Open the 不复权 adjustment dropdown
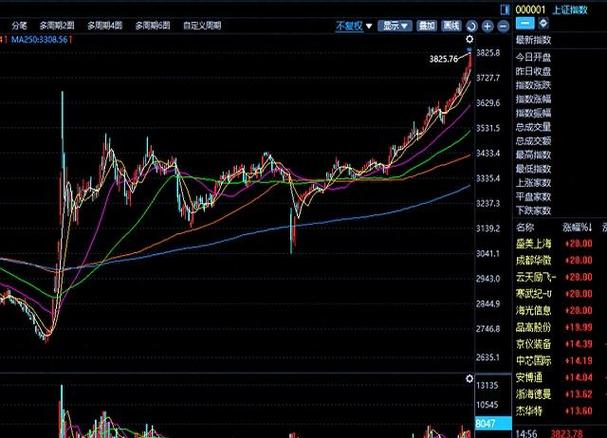This screenshot has height=438, width=607. tap(352, 24)
